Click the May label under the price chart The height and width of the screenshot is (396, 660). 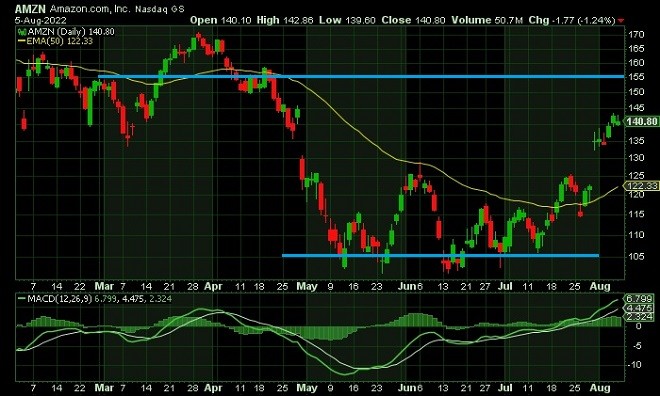click(307, 286)
